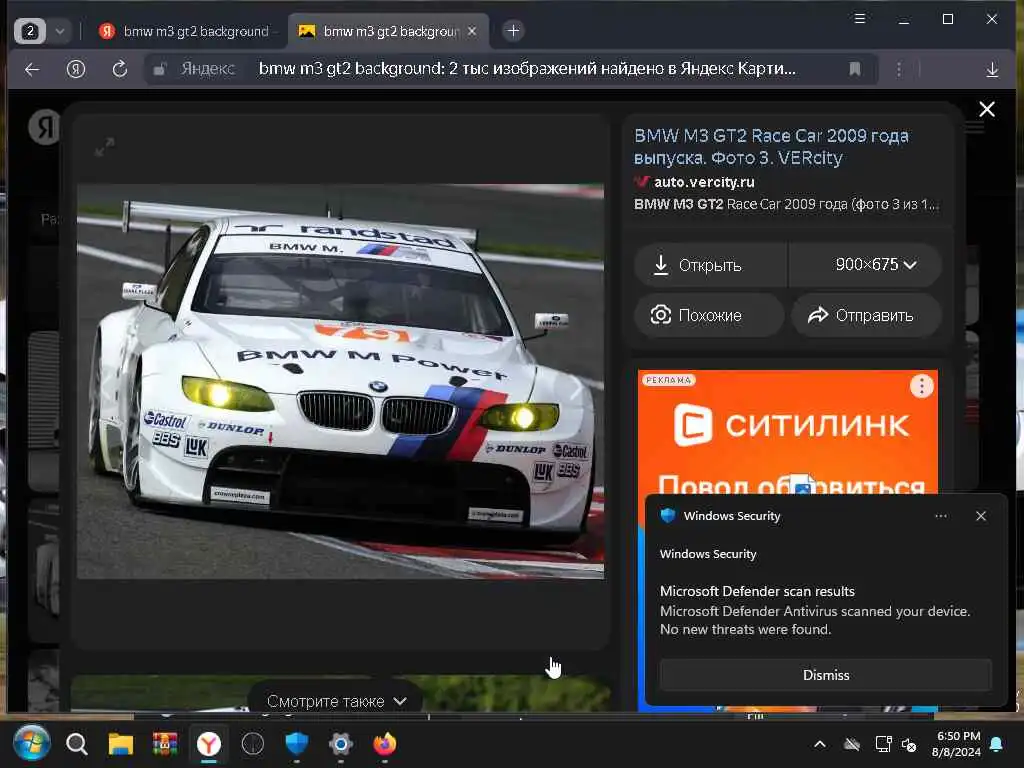Close the image viewer overlay
The width and height of the screenshot is (1024, 768).
click(987, 109)
